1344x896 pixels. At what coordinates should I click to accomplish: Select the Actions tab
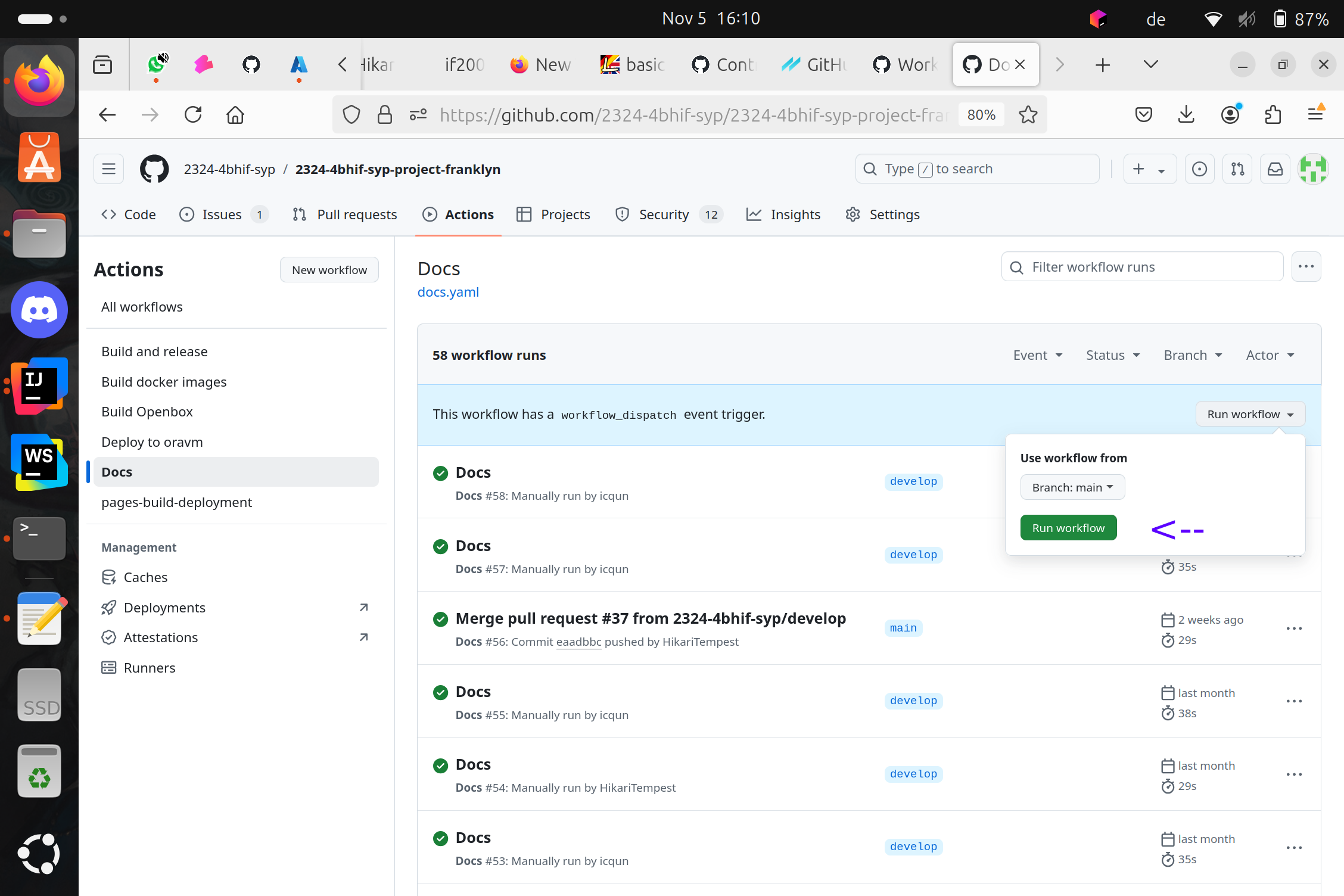pyautogui.click(x=457, y=214)
